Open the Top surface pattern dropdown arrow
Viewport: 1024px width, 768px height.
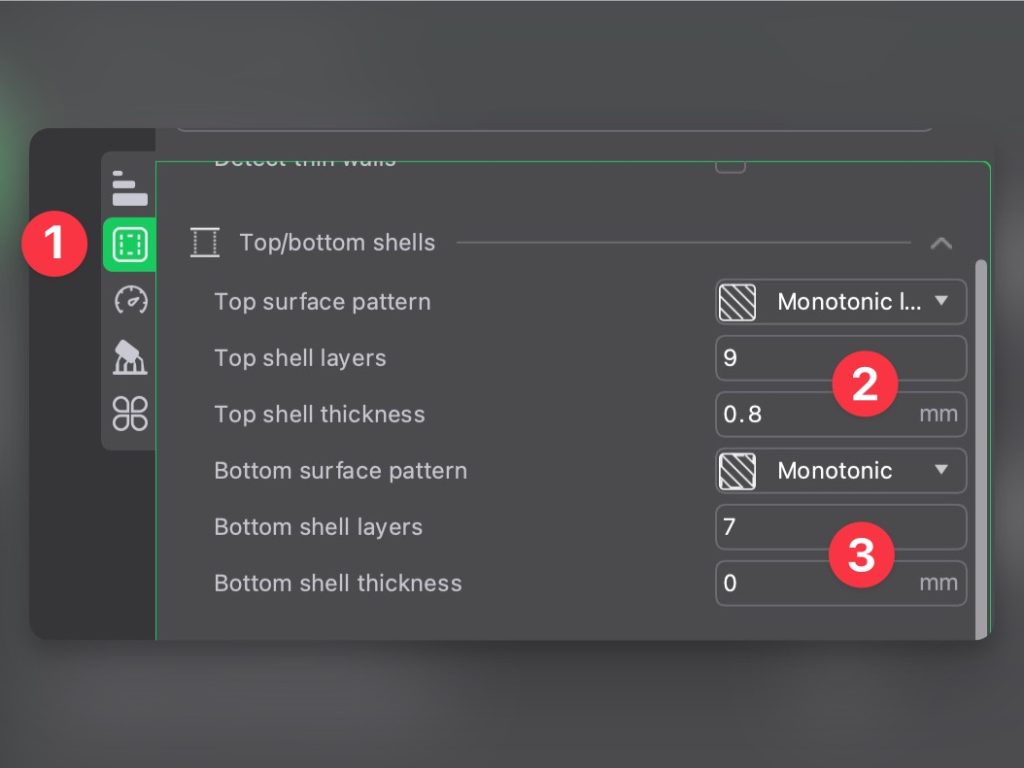click(941, 302)
